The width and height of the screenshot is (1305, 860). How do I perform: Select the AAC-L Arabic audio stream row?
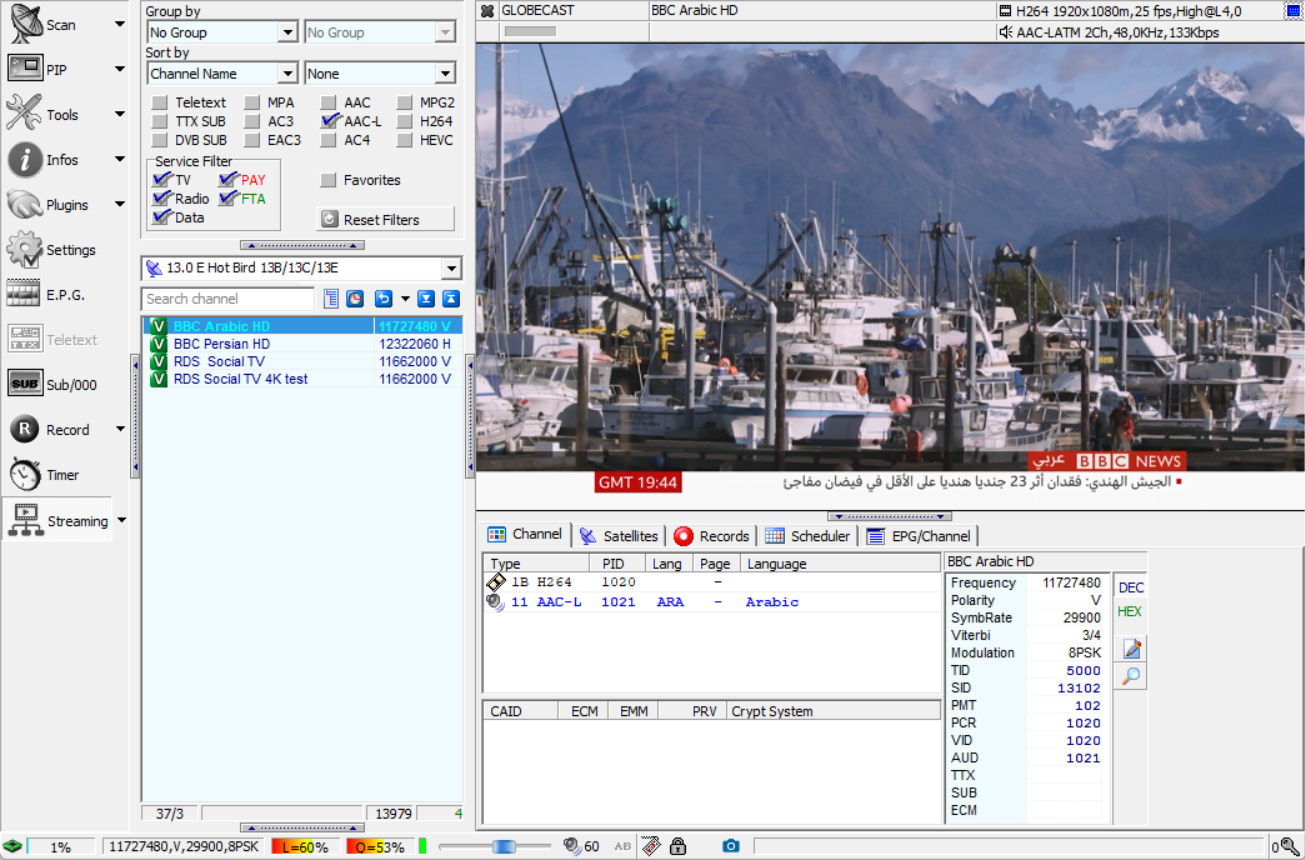pyautogui.click(x=711, y=602)
